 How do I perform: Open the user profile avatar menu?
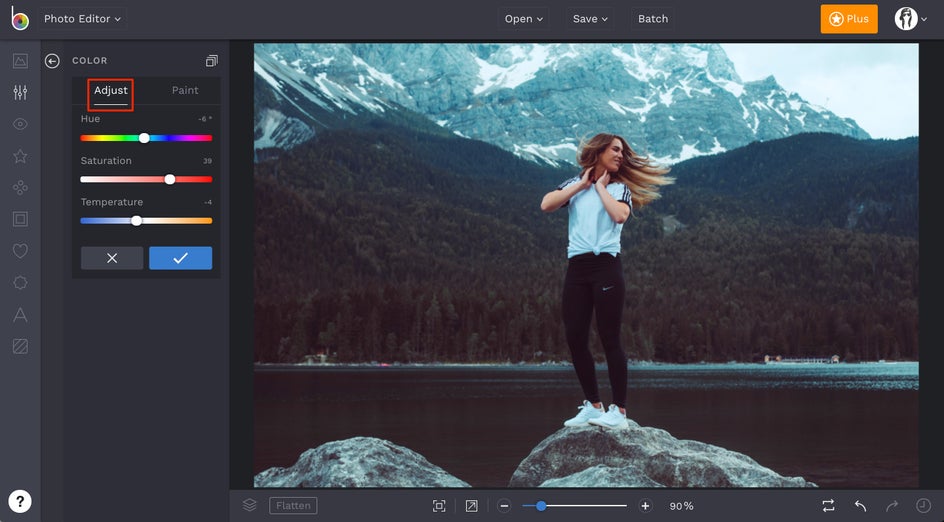pos(910,19)
